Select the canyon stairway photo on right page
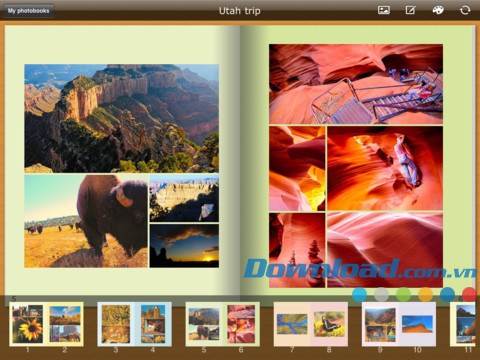The height and width of the screenshot is (360, 480). tap(356, 84)
